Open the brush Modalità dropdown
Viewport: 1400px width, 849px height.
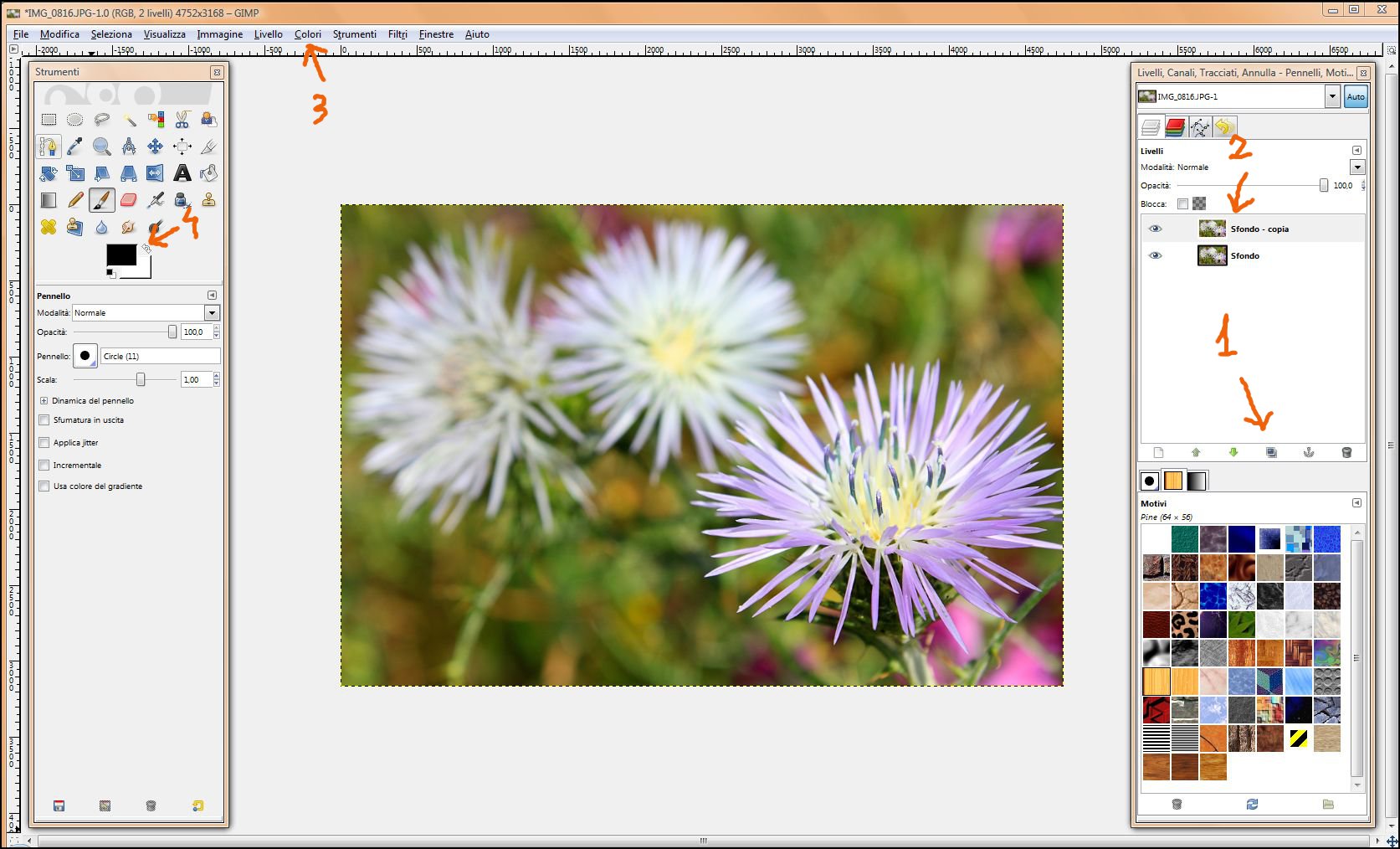click(x=212, y=312)
